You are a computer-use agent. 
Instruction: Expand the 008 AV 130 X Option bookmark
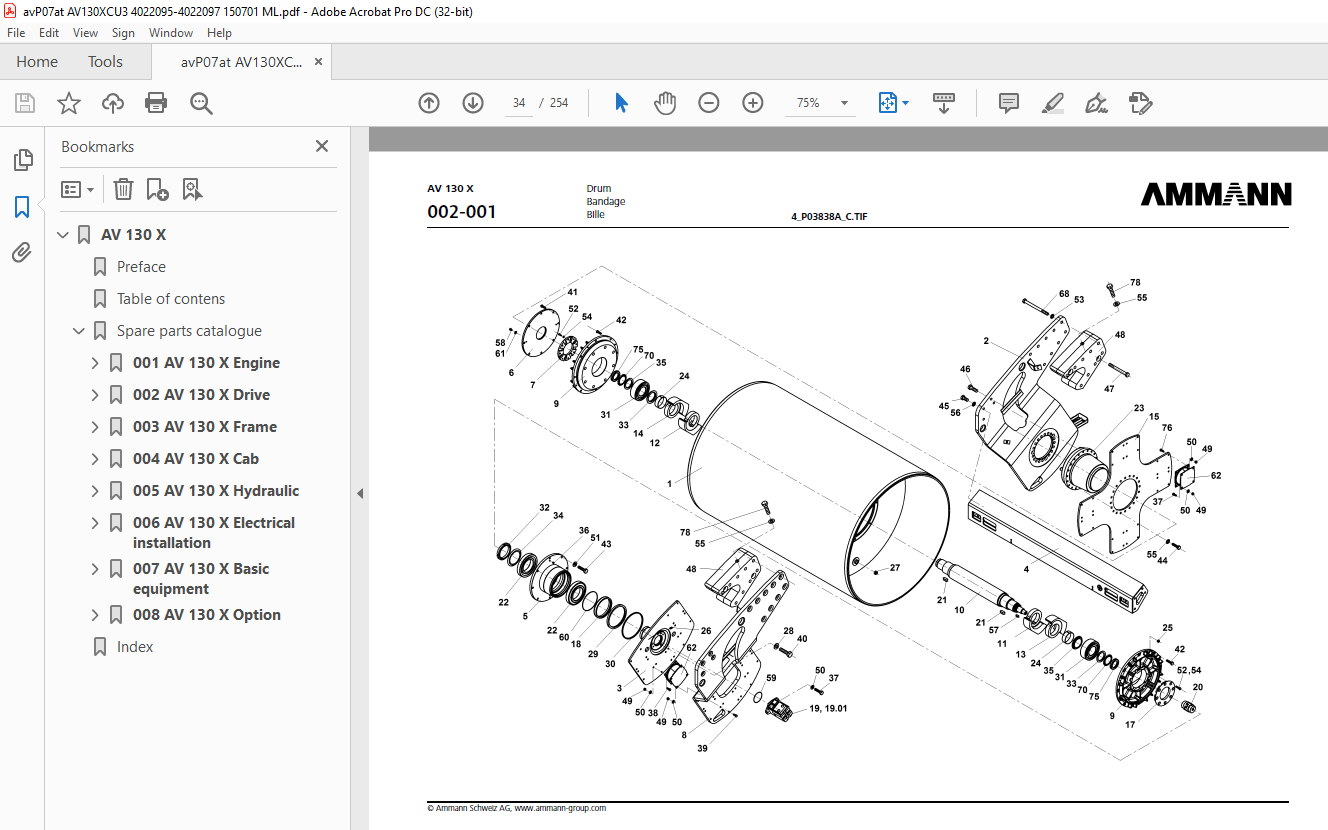[95, 615]
